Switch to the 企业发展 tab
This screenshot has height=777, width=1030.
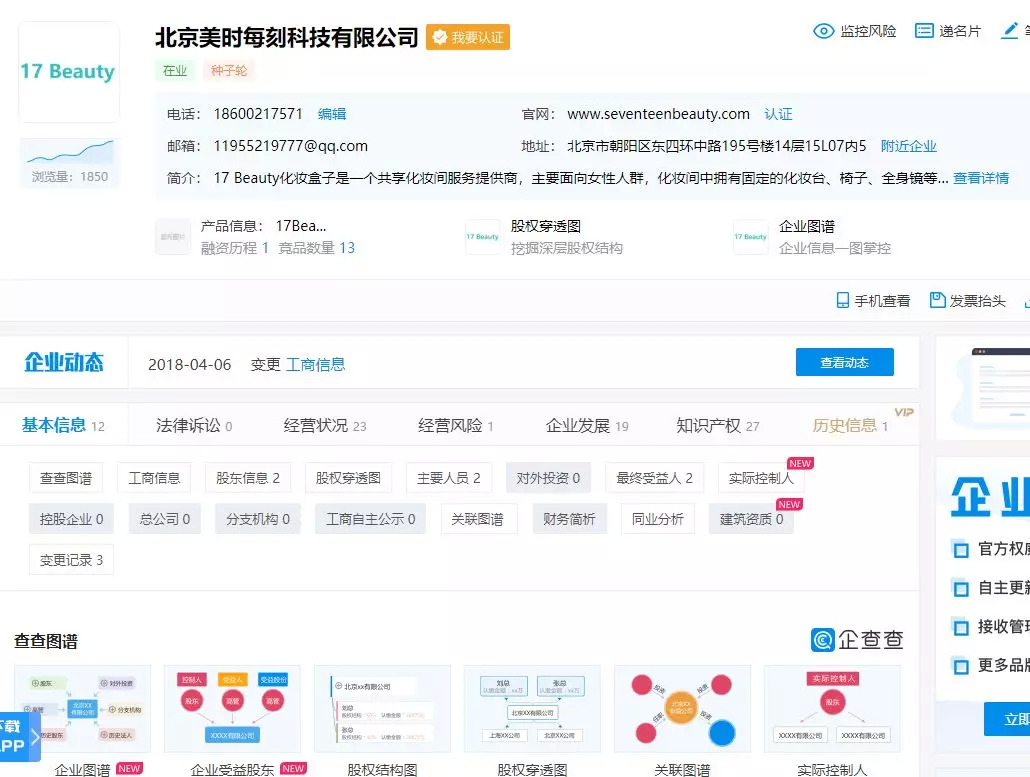tap(587, 426)
